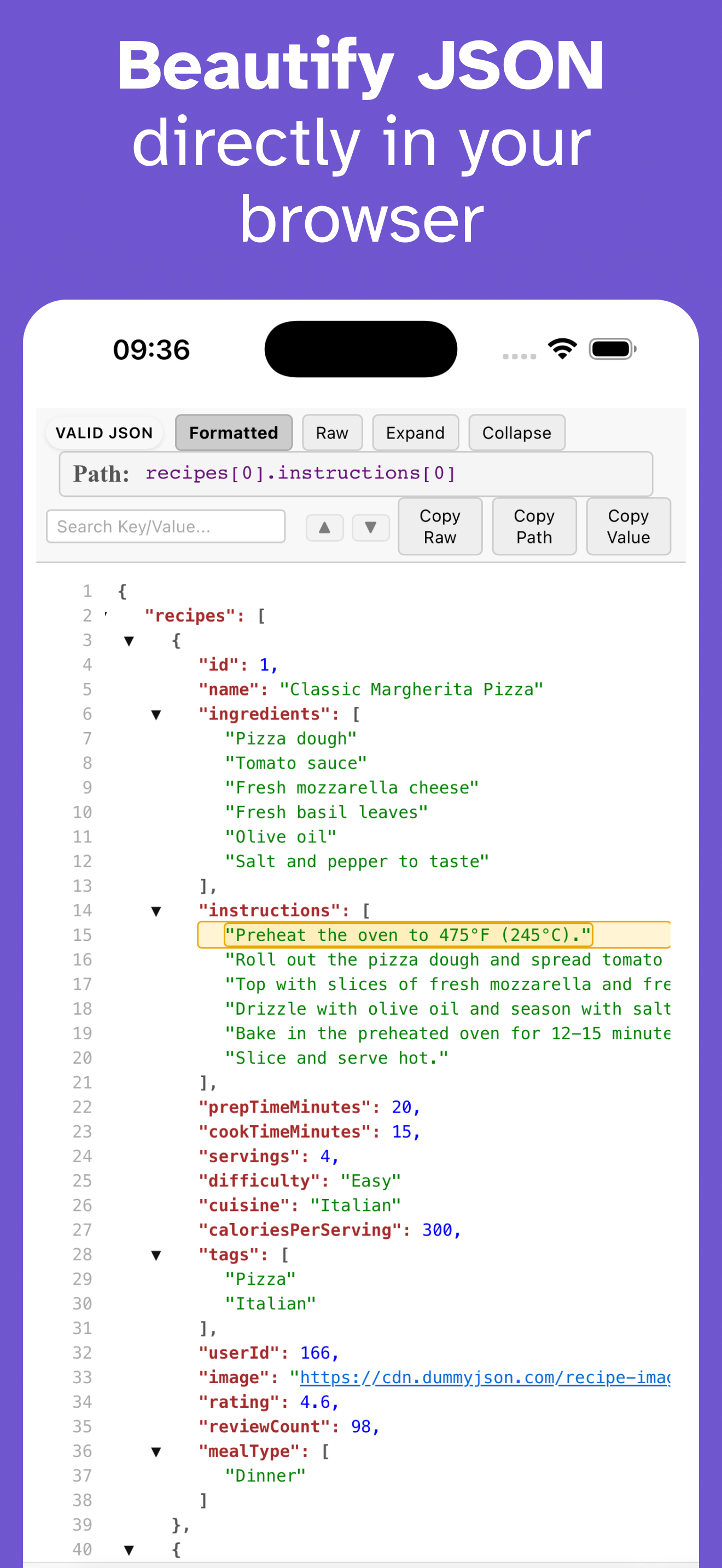Copy the selected node value
Viewport: 722px width, 1568px height.
point(629,526)
